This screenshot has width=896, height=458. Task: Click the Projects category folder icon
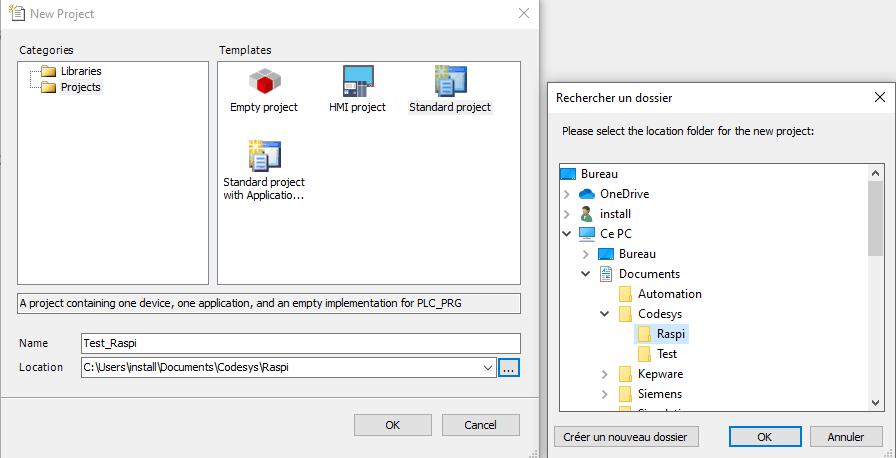coord(49,87)
